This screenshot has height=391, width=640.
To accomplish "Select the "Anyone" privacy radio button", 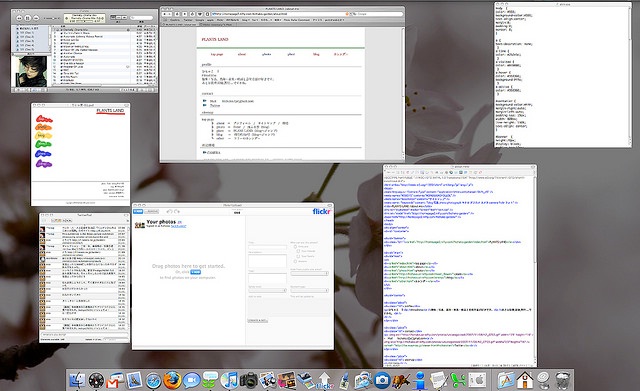I will (x=295, y=261).
